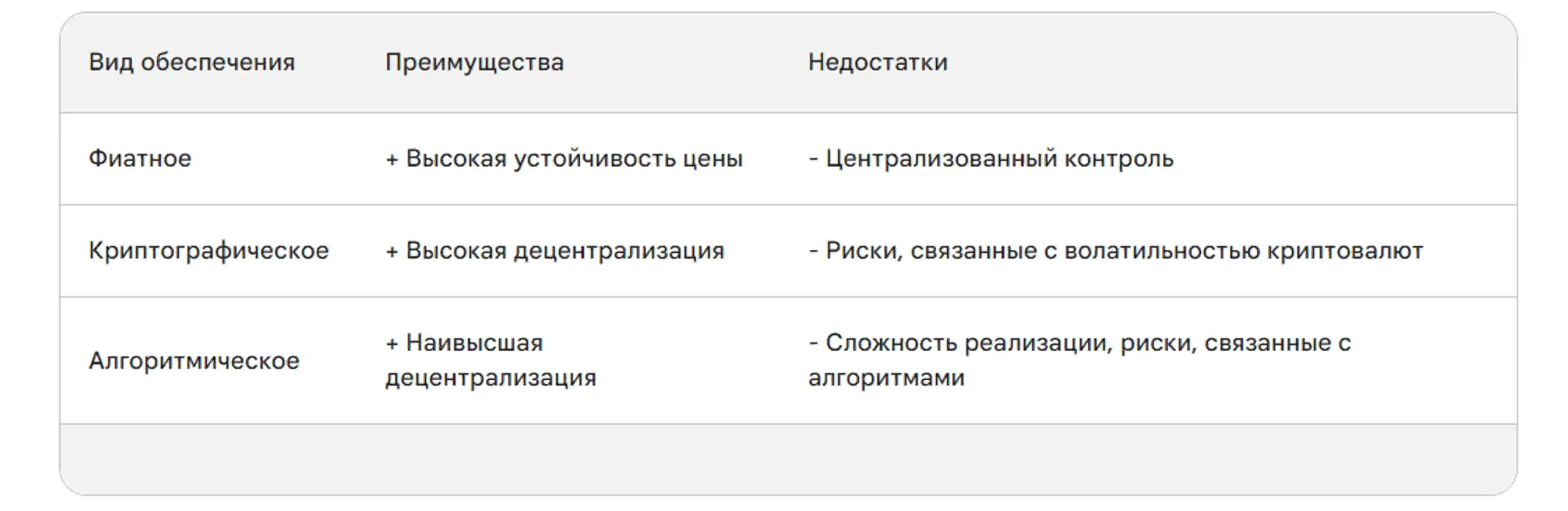Select the "Фиатное" row label

(x=140, y=158)
